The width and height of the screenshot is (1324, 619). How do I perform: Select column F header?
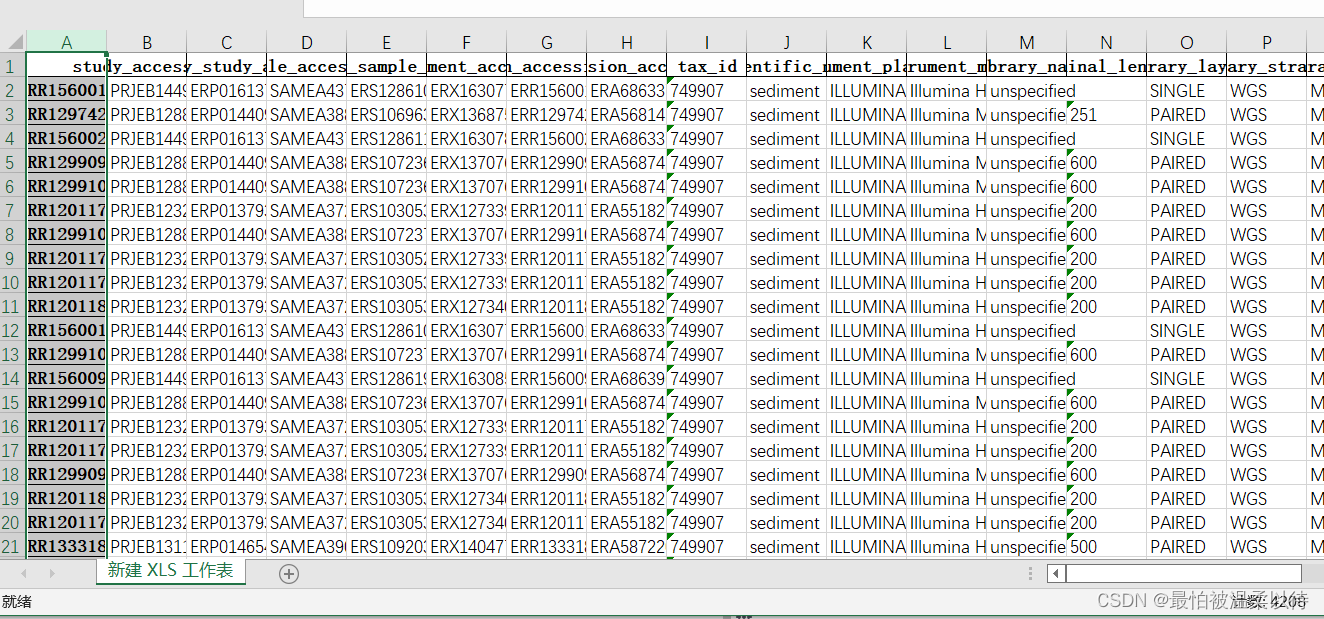(x=467, y=42)
